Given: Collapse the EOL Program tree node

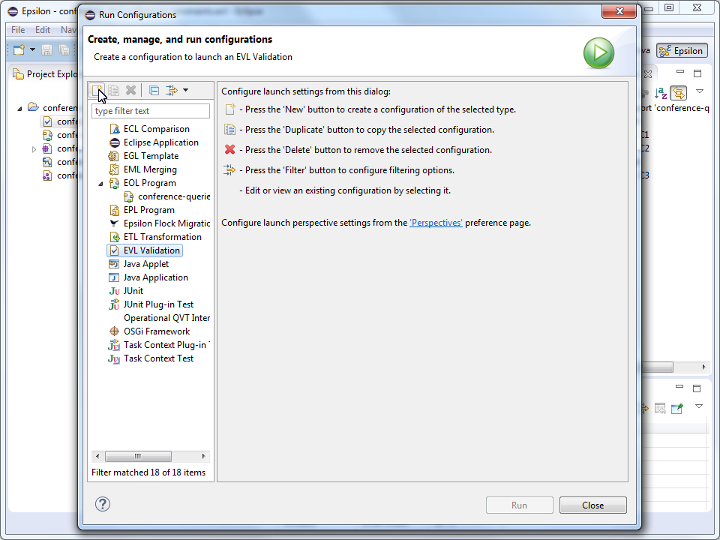Looking at the screenshot, I should (101, 184).
